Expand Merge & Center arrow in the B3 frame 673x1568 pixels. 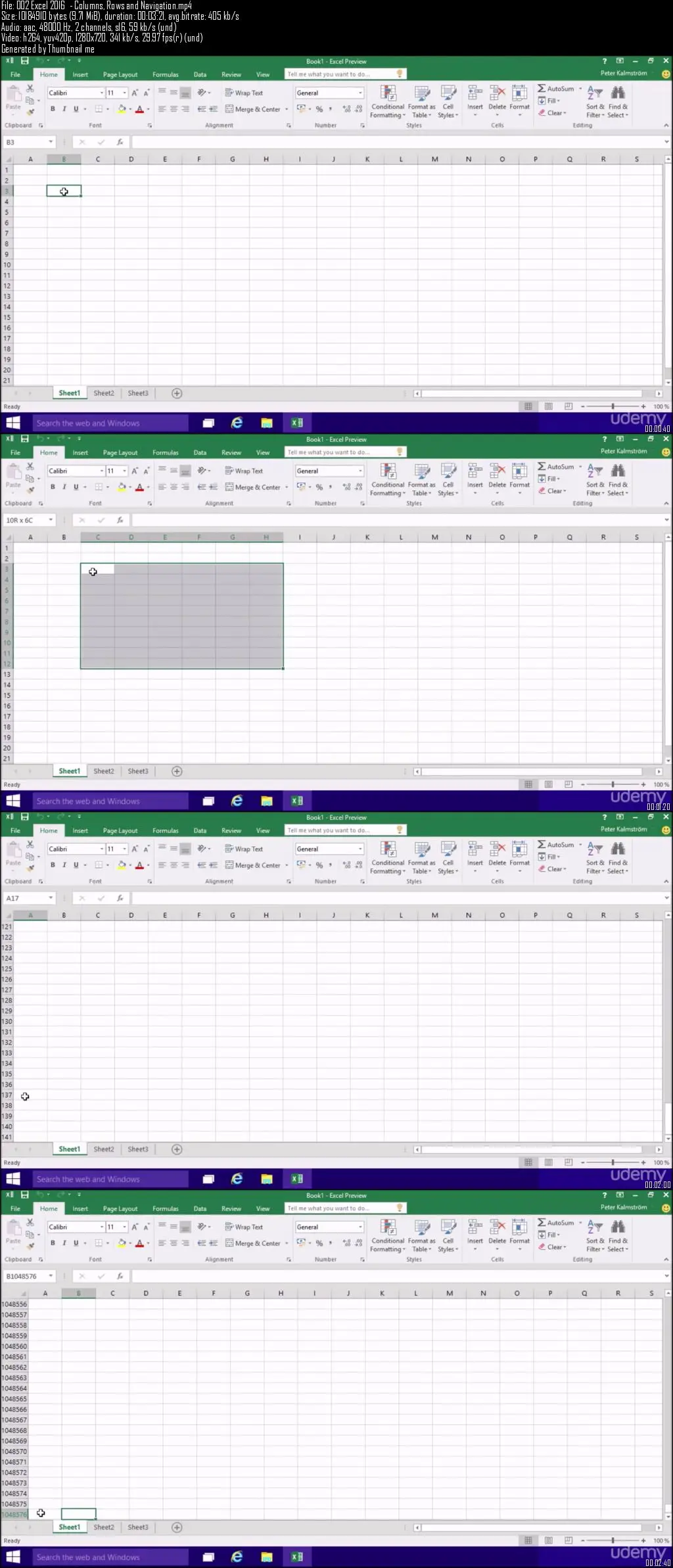click(287, 110)
